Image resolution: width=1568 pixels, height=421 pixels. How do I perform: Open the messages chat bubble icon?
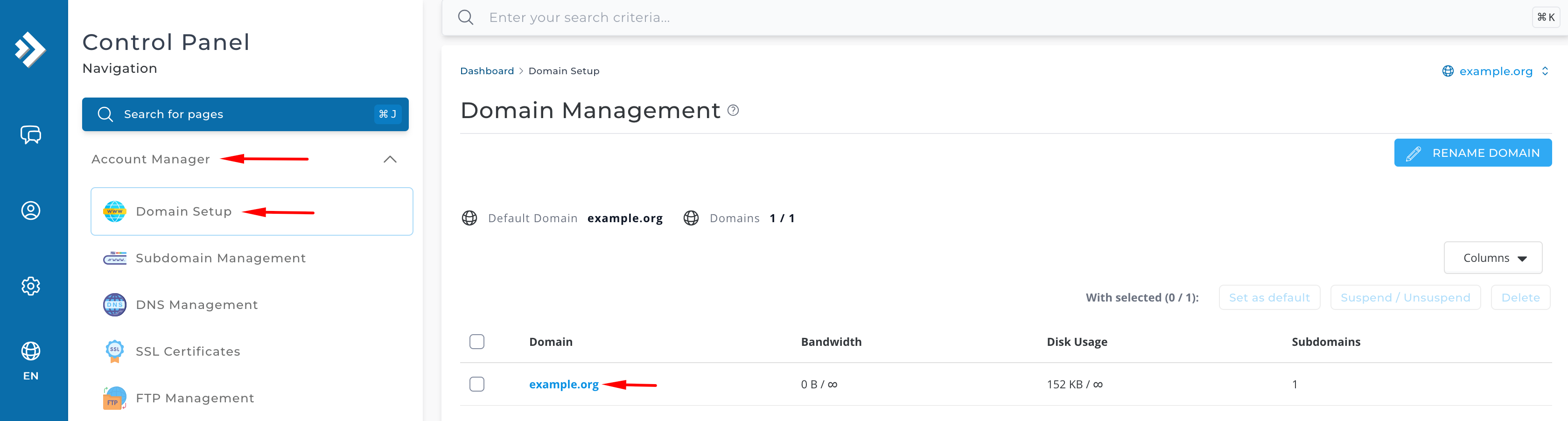tap(30, 134)
